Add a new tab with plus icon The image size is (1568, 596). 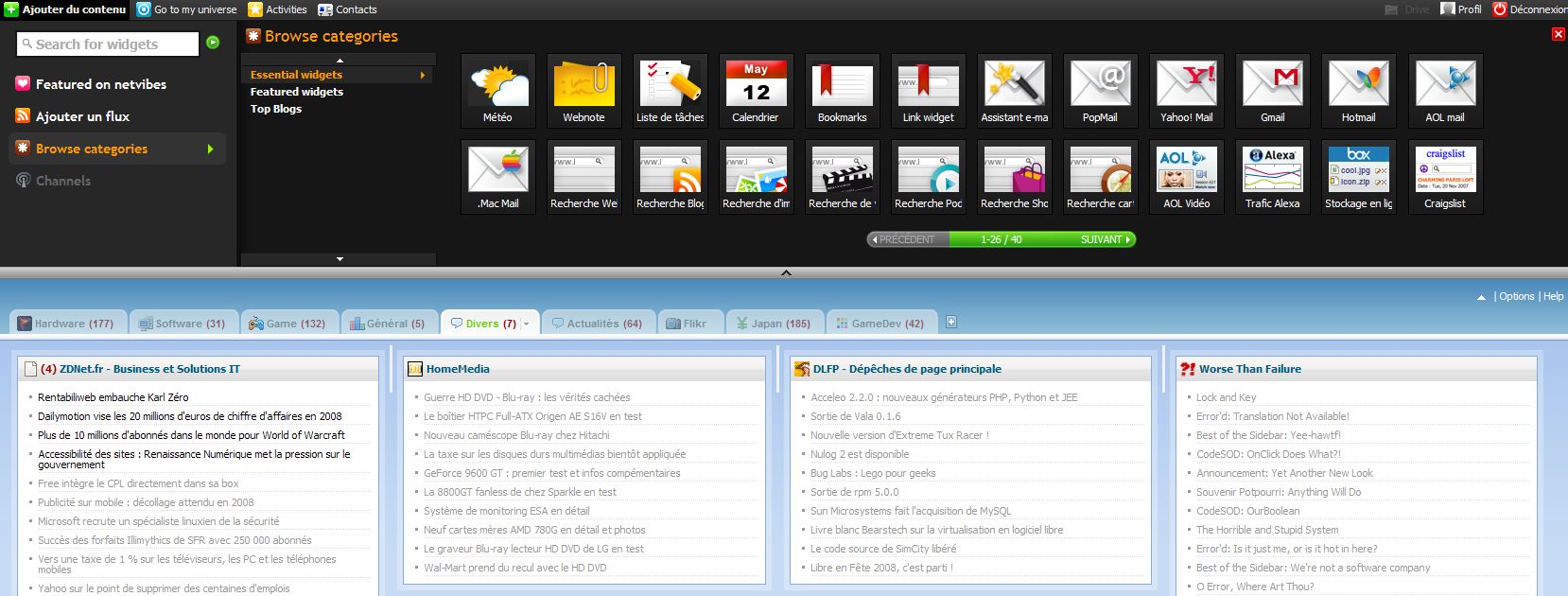tap(951, 322)
